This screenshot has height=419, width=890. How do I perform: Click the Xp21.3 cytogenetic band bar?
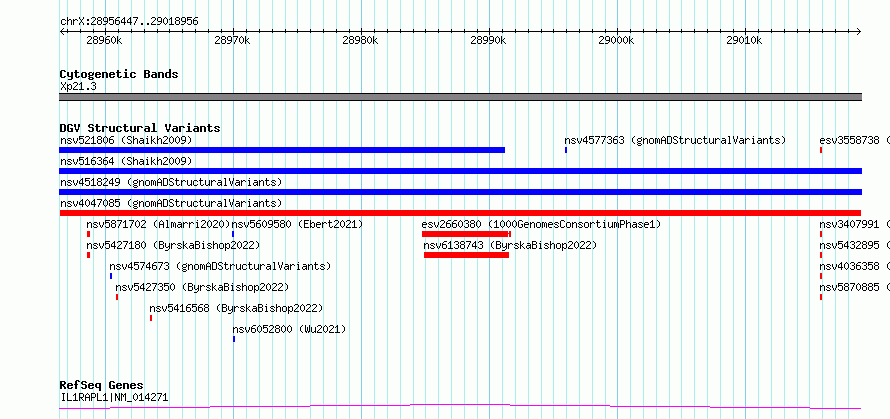click(460, 97)
